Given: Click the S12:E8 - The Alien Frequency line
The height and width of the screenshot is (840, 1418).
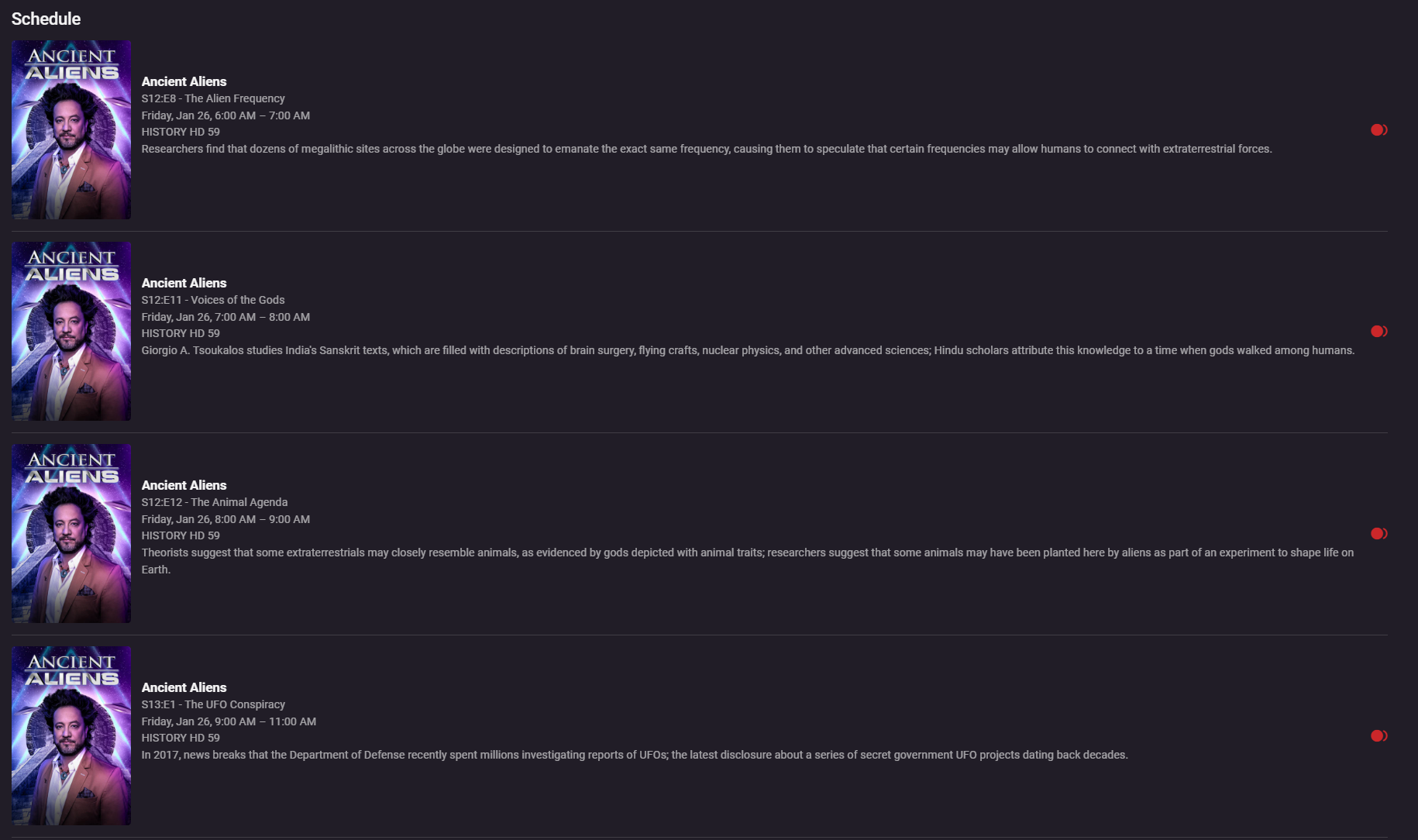Looking at the screenshot, I should pyautogui.click(x=213, y=98).
